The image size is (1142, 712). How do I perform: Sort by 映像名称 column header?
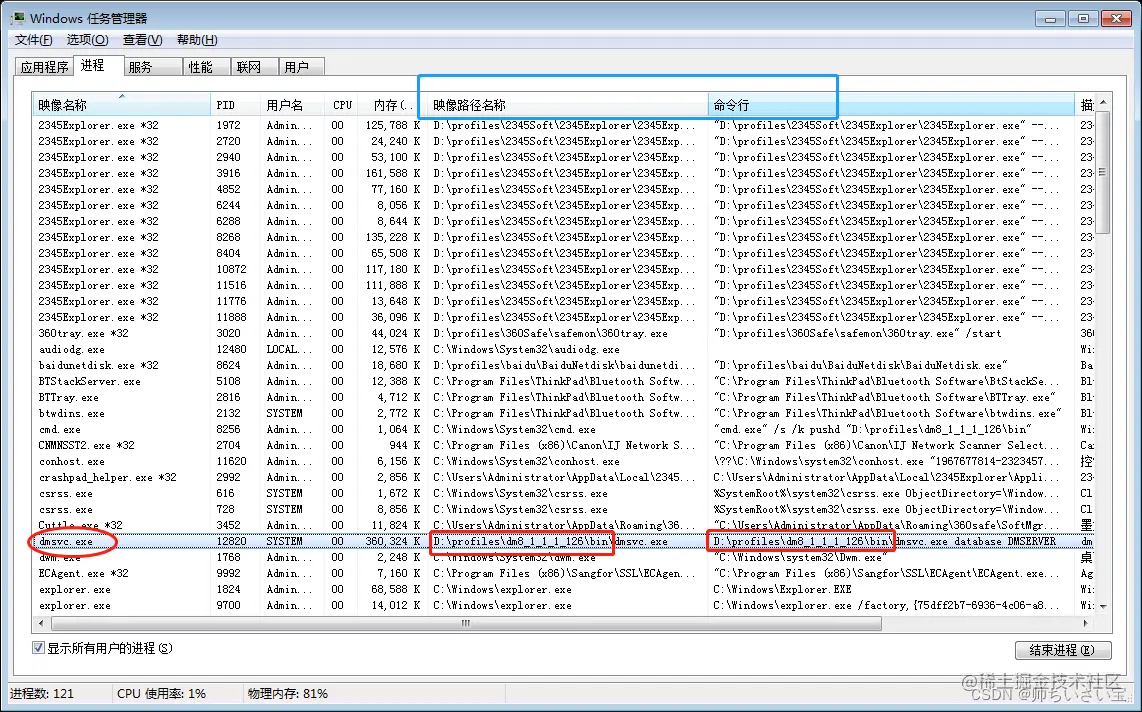coord(121,105)
